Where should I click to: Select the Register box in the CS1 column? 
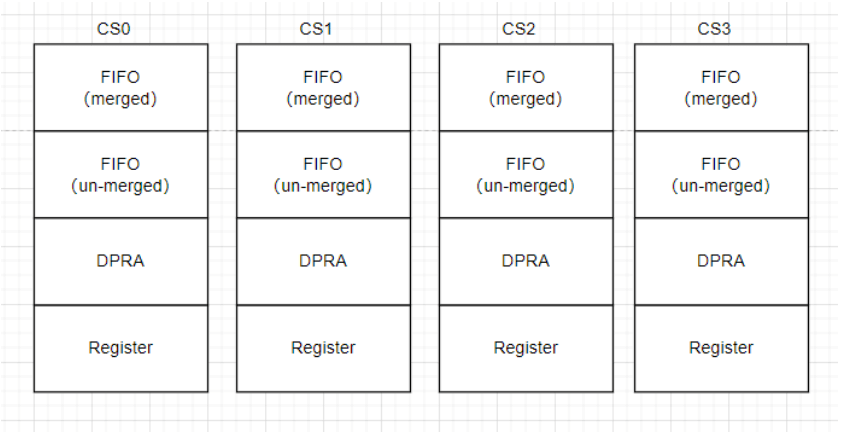323,348
